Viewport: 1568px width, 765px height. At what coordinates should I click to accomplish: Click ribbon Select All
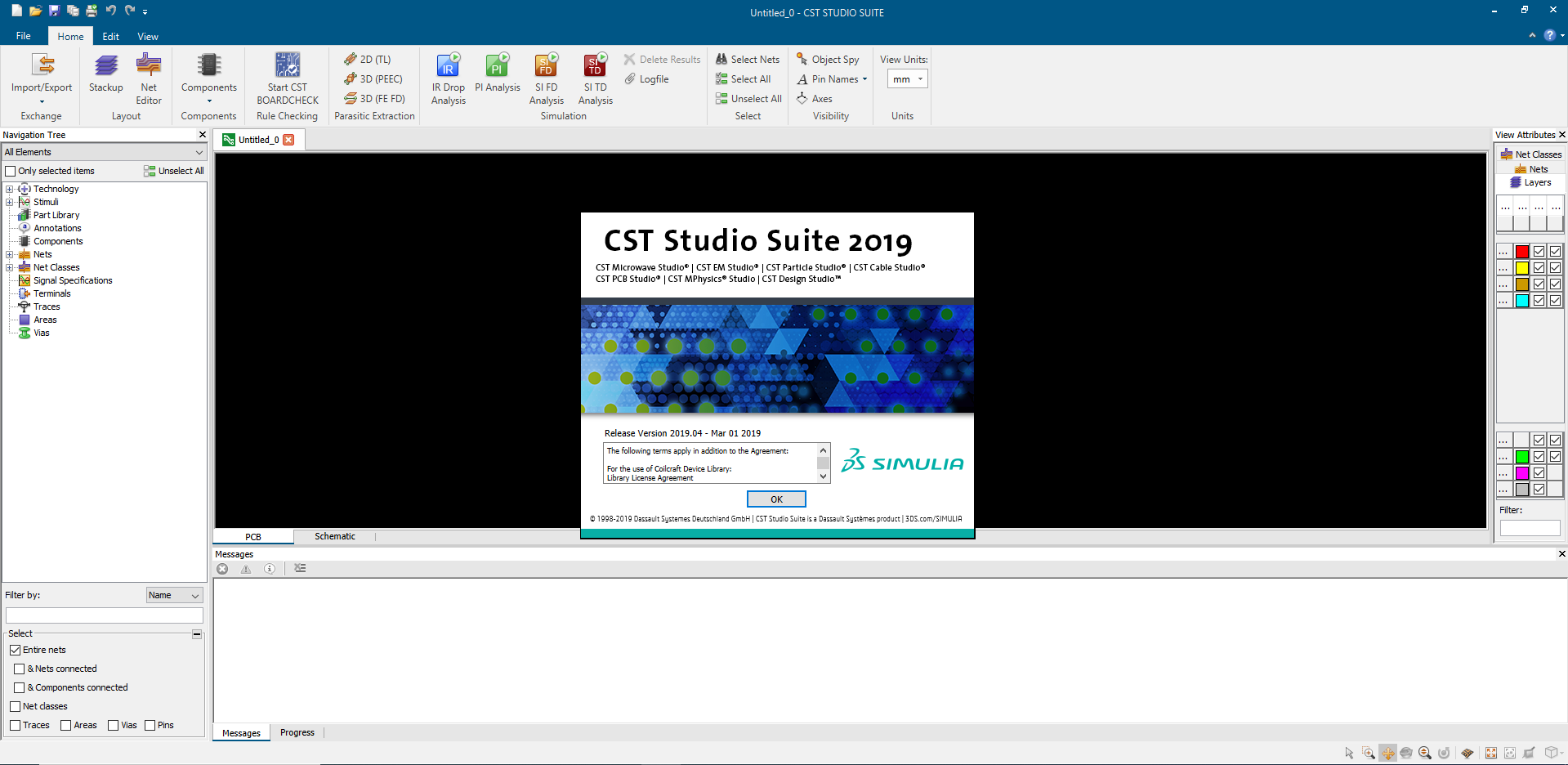tap(744, 79)
